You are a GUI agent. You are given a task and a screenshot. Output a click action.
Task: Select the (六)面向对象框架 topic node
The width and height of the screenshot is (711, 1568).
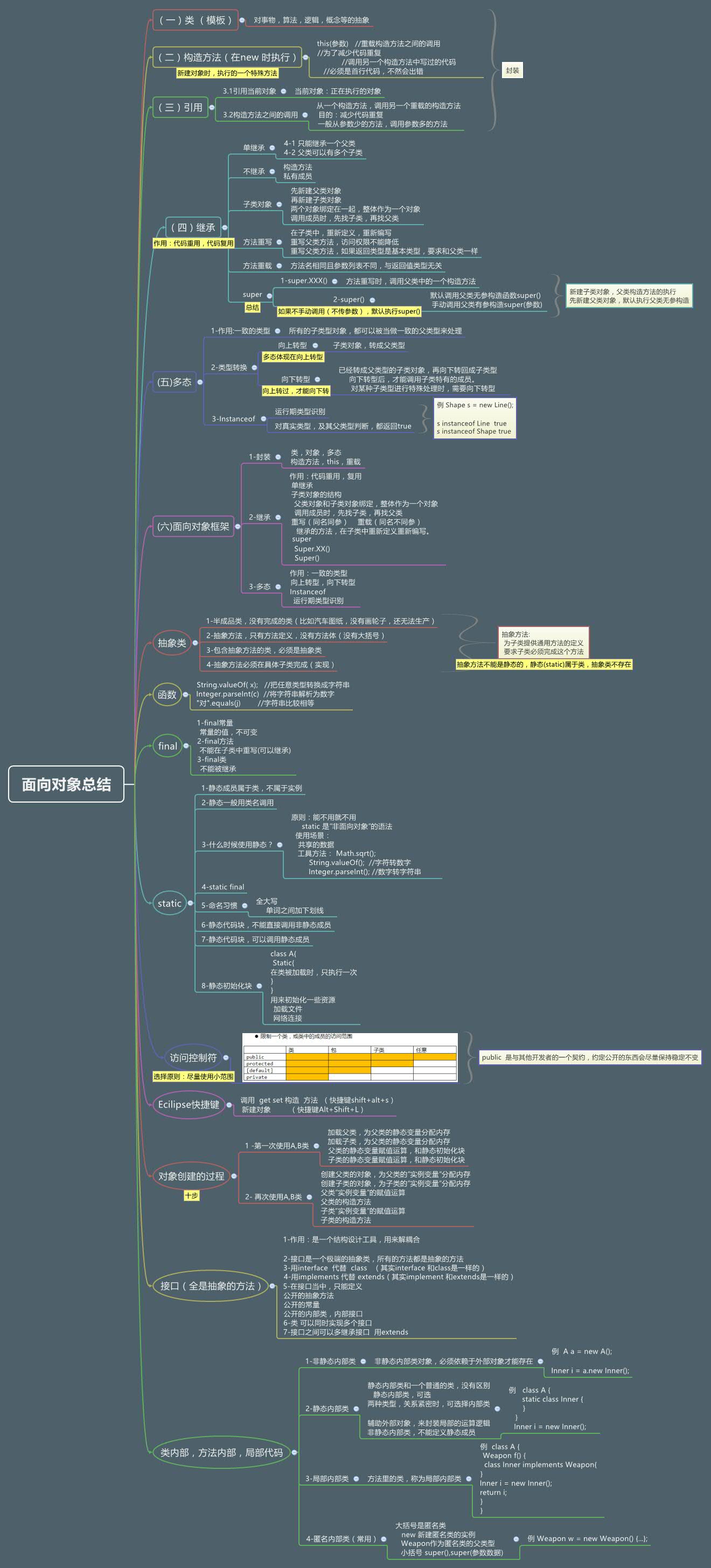pyautogui.click(x=193, y=526)
